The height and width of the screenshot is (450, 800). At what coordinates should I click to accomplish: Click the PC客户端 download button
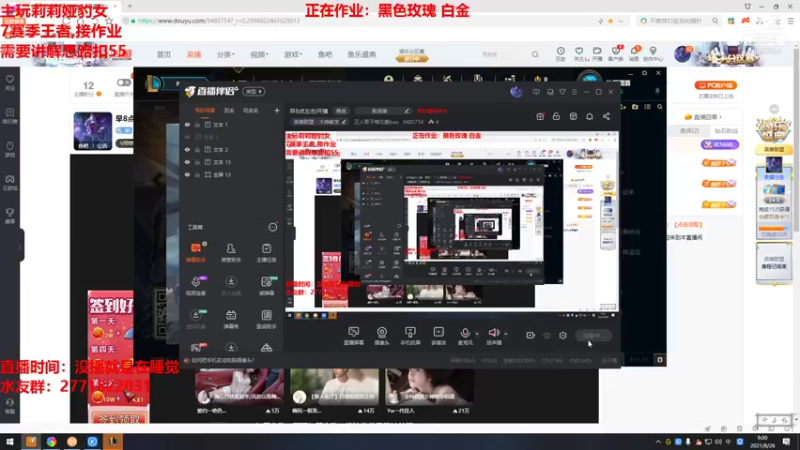coord(716,85)
